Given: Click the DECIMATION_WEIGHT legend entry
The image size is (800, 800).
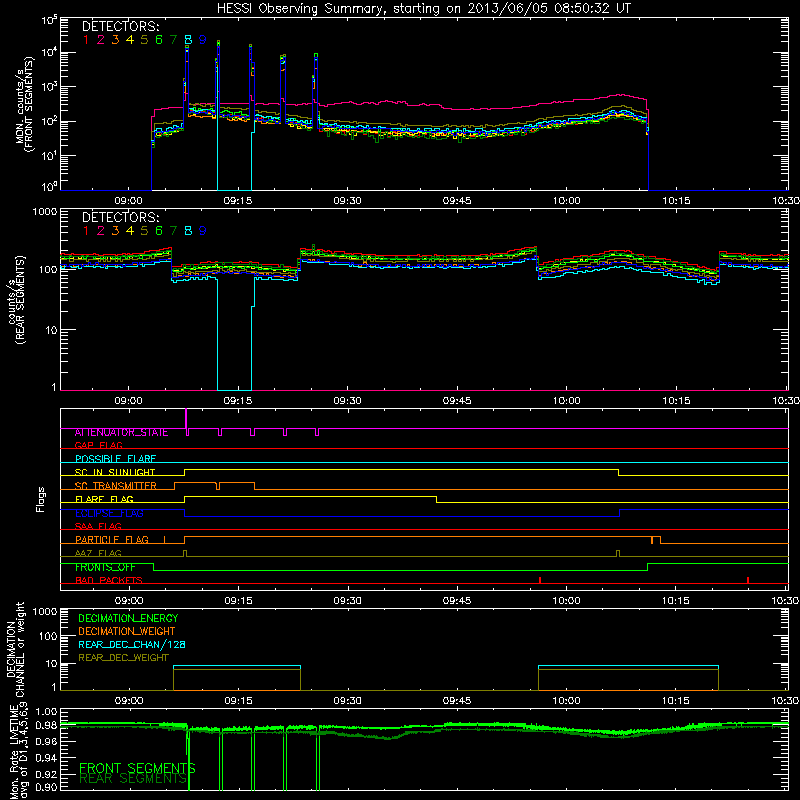Looking at the screenshot, I should [127, 632].
